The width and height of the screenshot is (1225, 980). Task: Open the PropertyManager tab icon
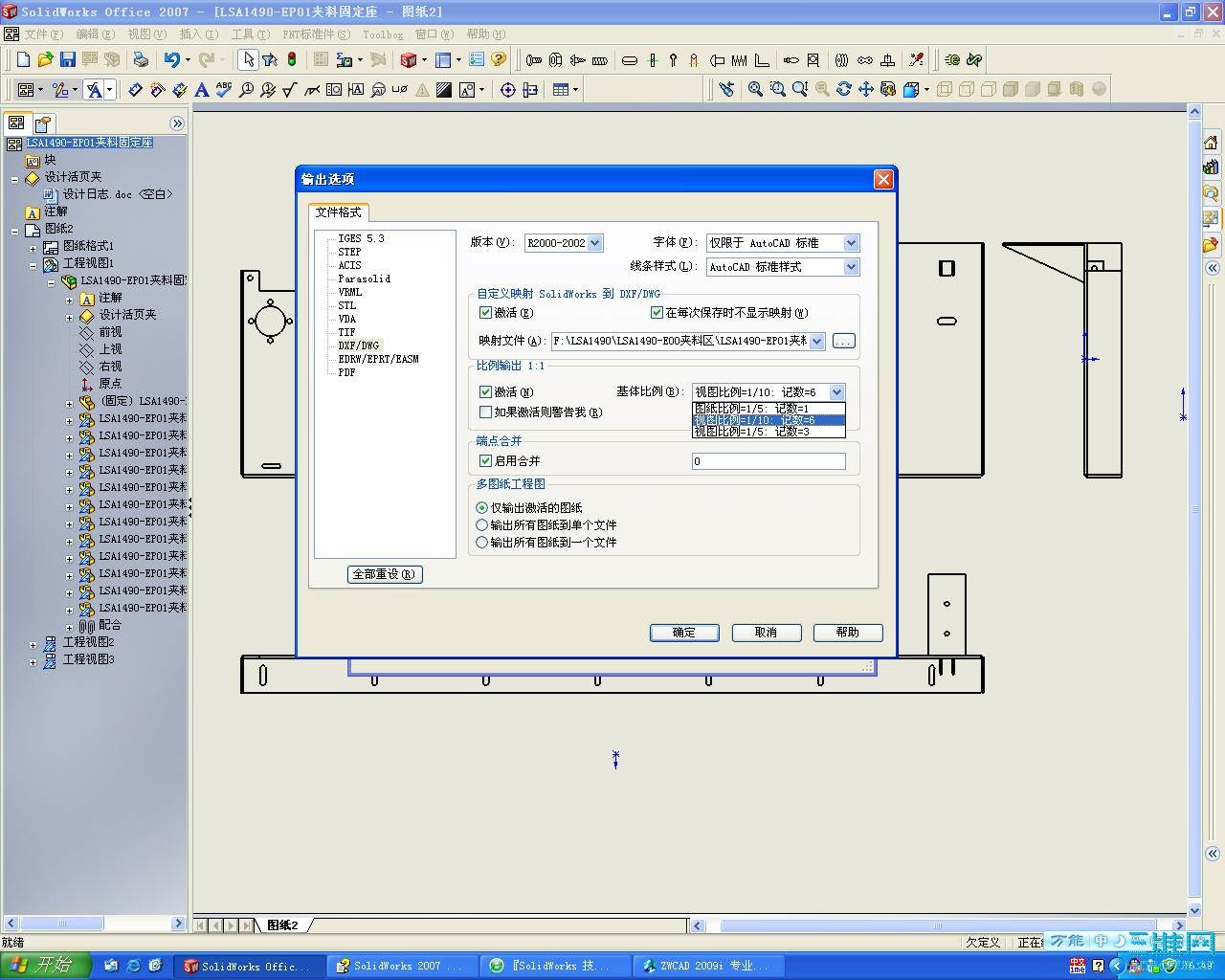coord(42,123)
